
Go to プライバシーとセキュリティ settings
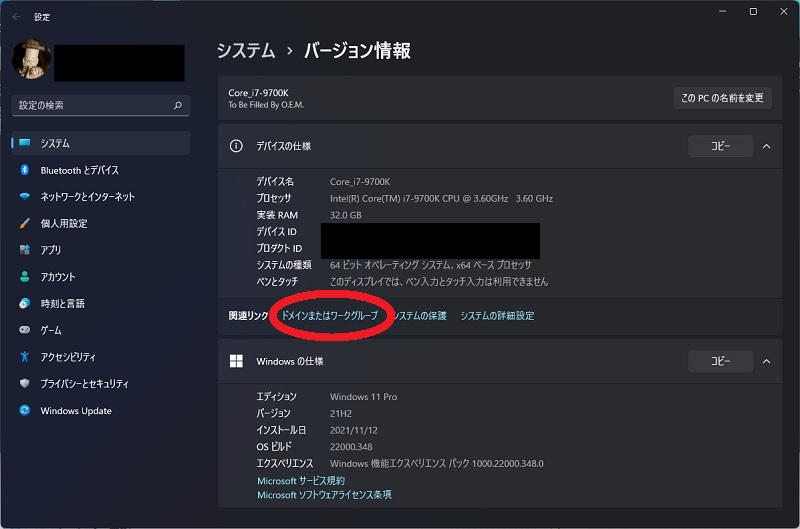101,384
